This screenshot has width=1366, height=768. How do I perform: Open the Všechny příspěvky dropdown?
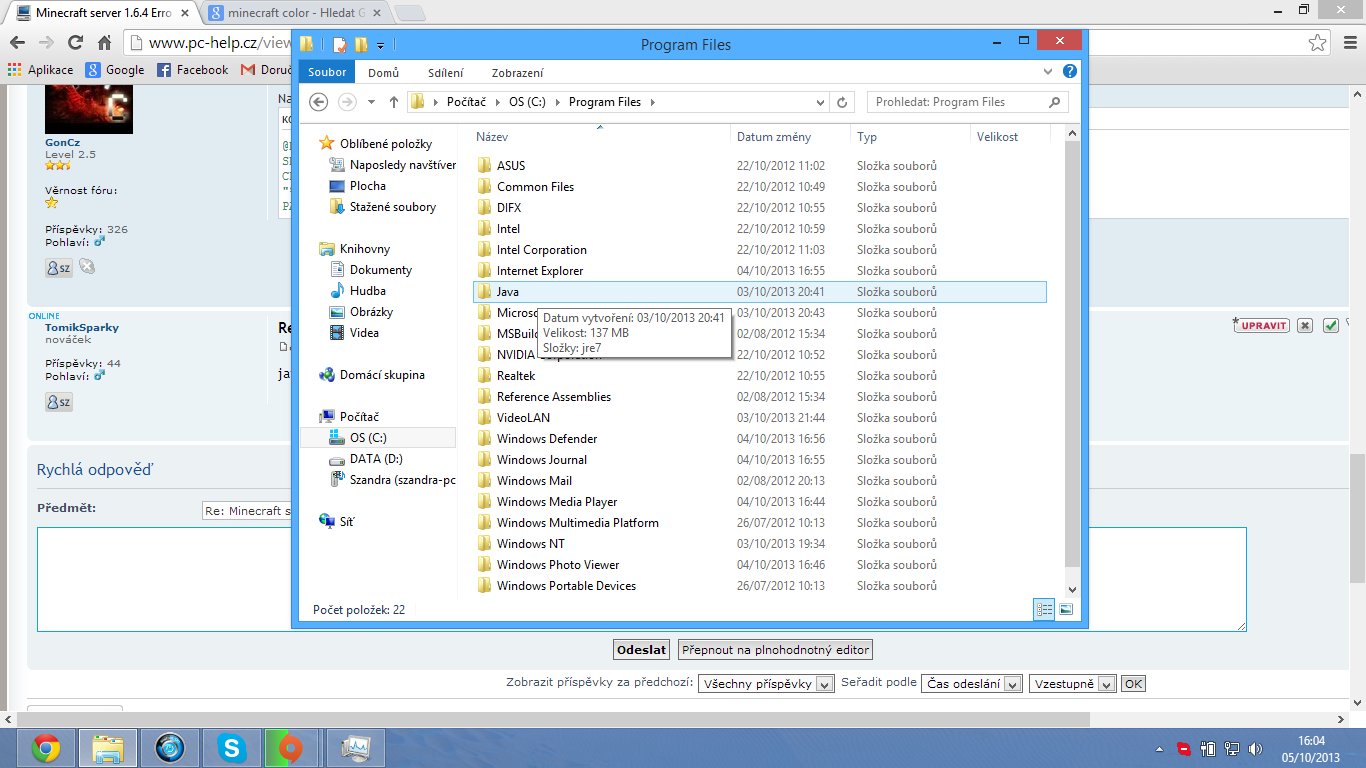[766, 684]
